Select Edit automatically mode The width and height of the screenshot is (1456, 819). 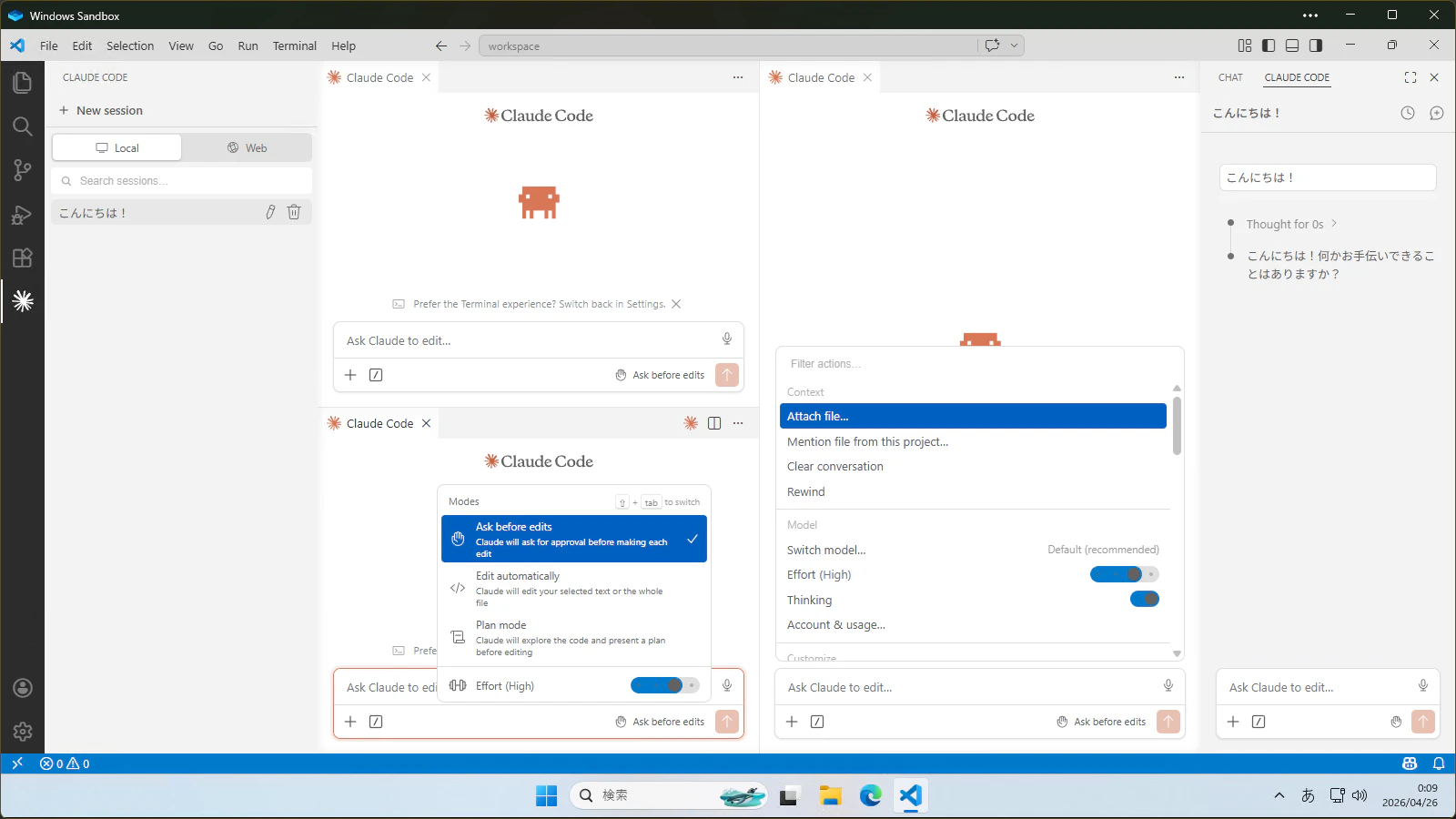coord(574,588)
